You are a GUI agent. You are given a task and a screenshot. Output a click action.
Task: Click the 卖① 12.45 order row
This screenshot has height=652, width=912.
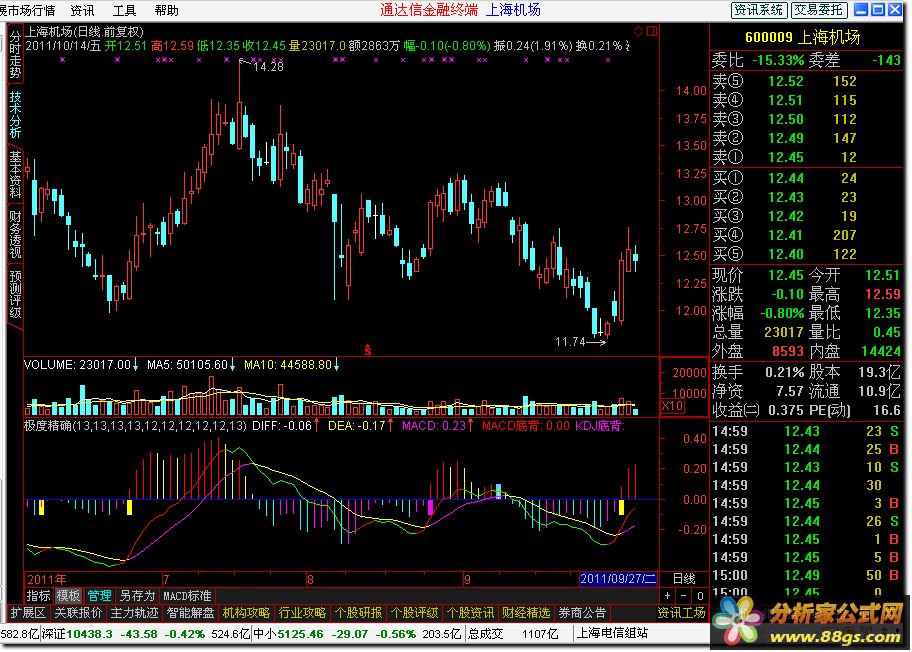(x=806, y=157)
